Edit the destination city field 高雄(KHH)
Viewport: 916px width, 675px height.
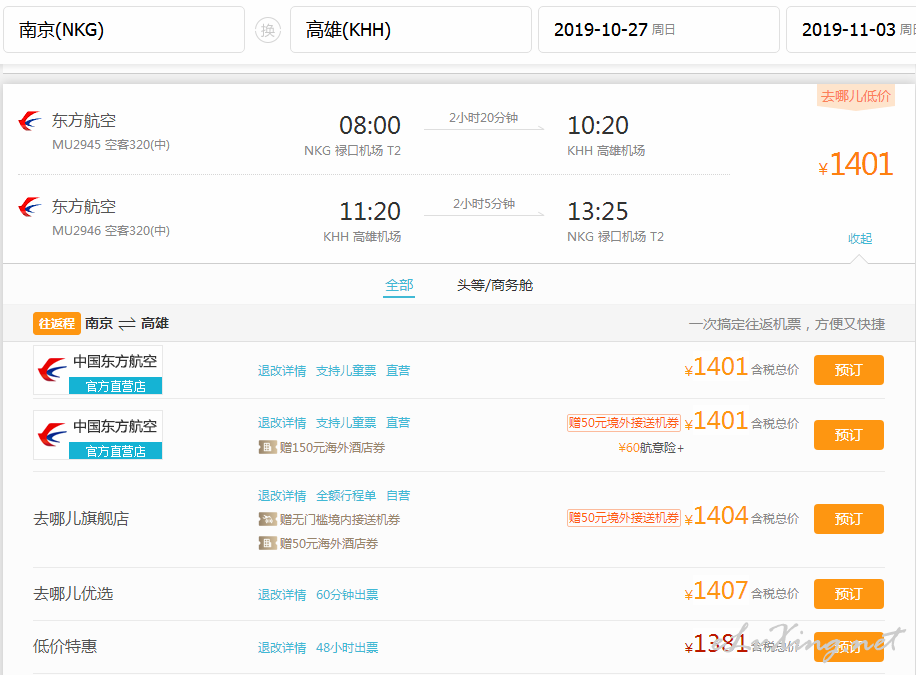point(411,30)
